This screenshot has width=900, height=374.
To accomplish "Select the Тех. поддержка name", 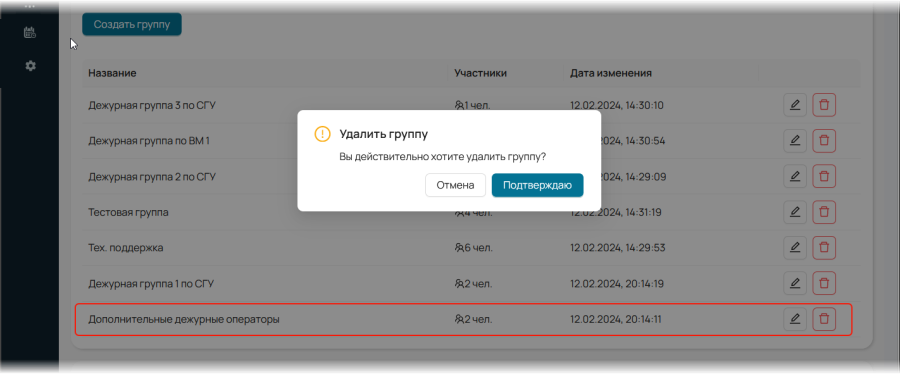I will pyautogui.click(x=126, y=248).
